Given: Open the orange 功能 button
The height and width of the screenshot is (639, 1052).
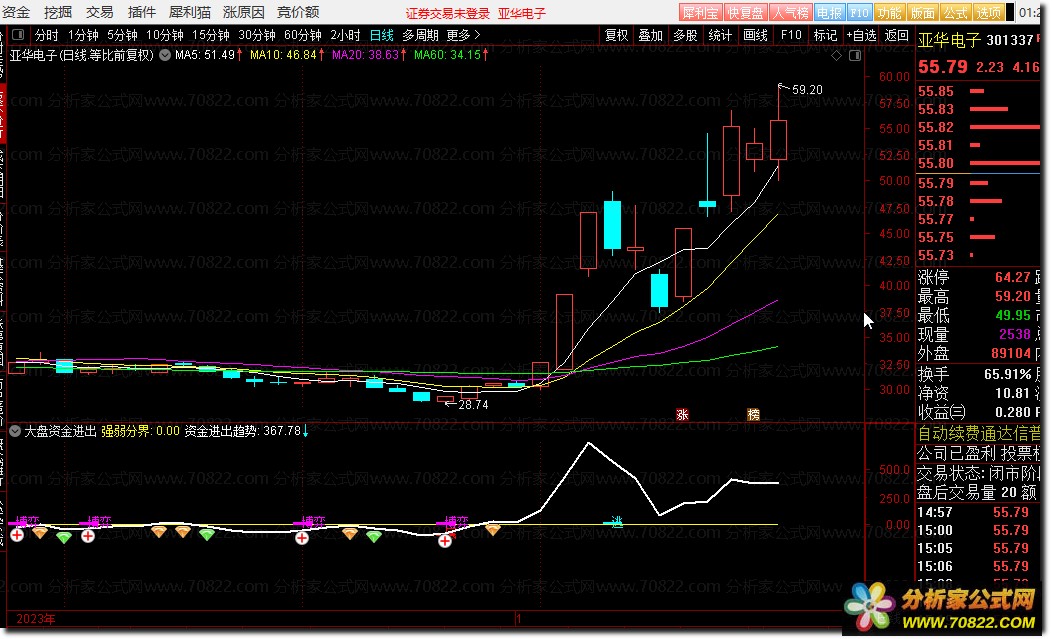Looking at the screenshot, I should (890, 13).
